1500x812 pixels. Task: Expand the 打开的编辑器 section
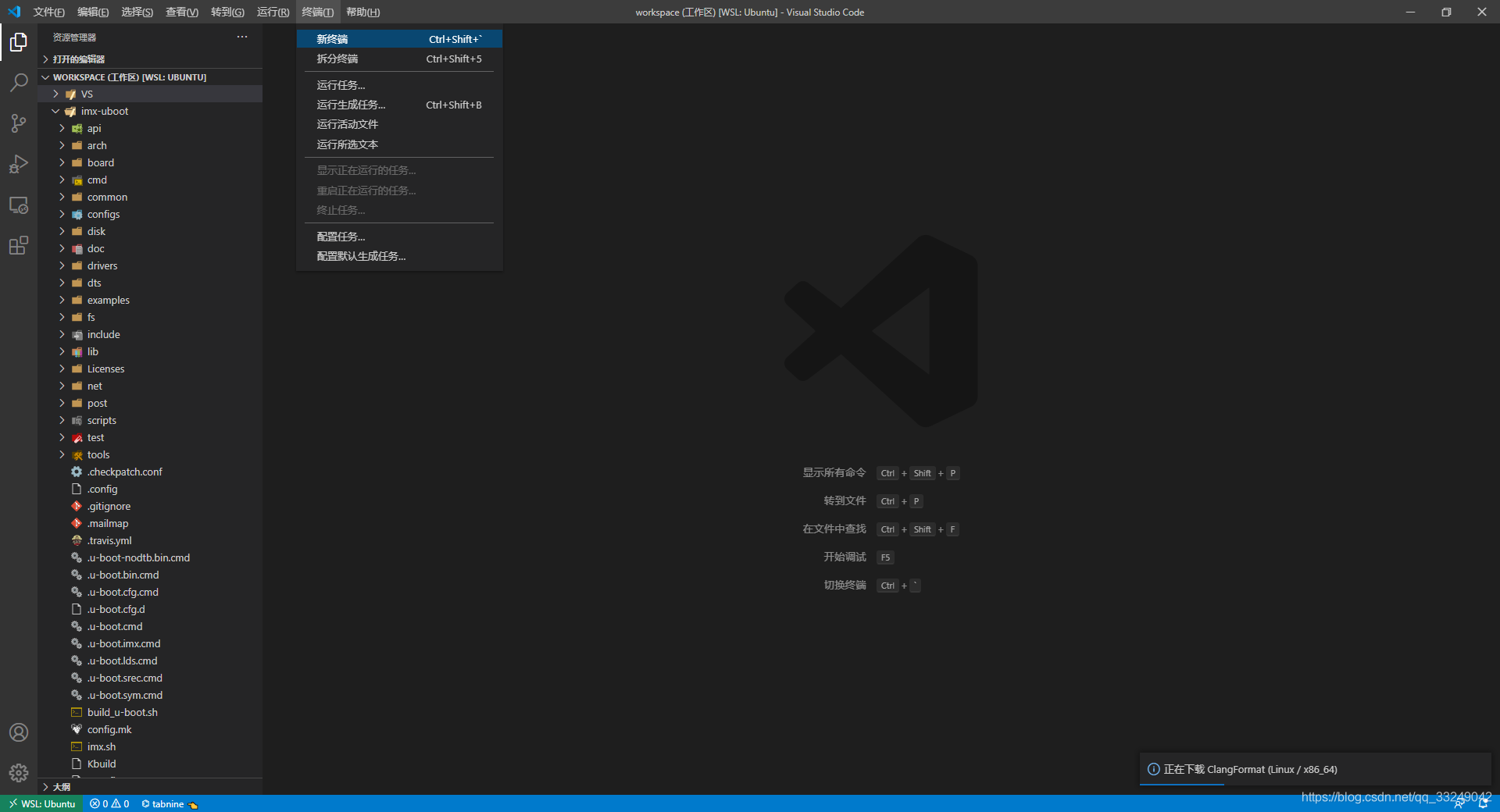[x=150, y=59]
